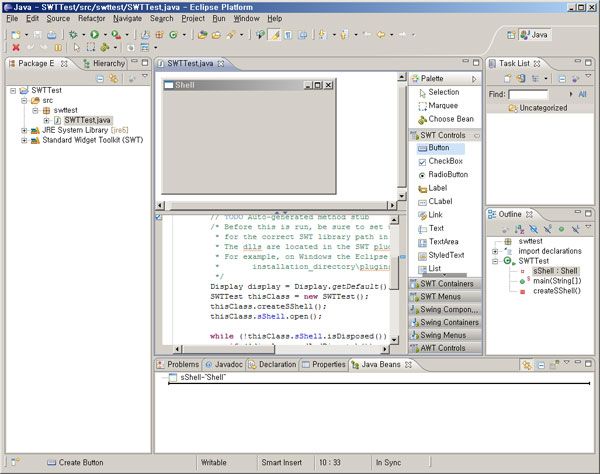Open the Navigate menu
Screen dimensions: 600x474
[127, 18]
